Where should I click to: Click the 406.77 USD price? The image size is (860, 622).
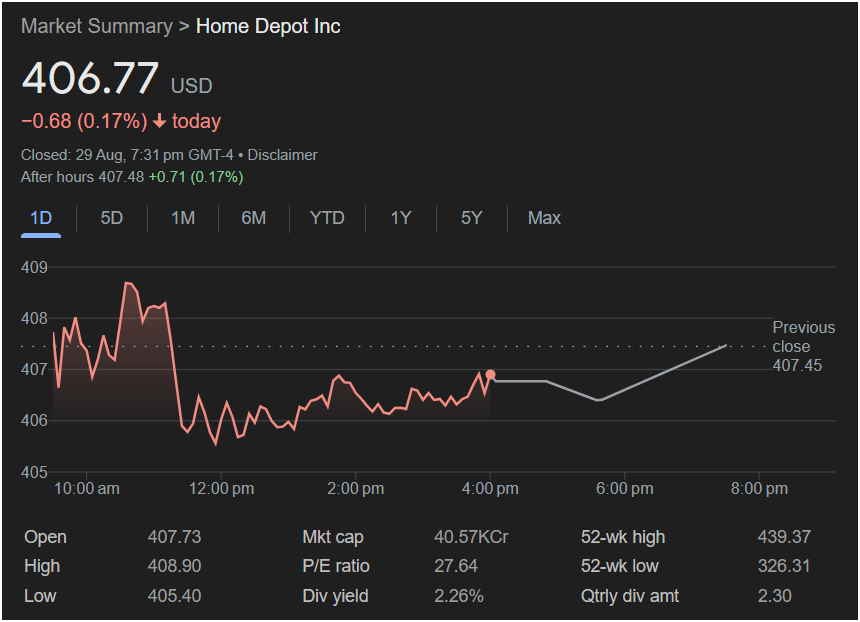(90, 79)
